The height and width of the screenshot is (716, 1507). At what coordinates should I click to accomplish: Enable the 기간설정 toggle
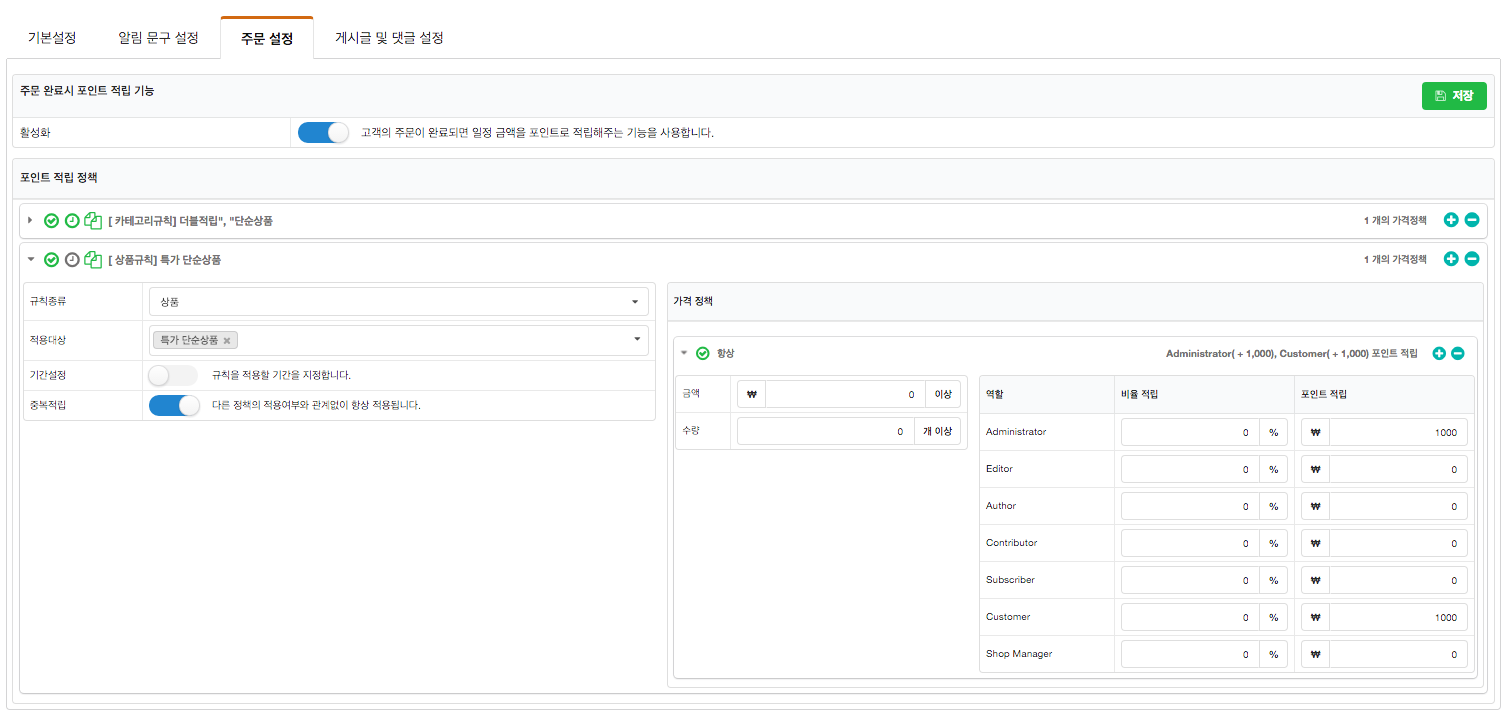click(173, 375)
